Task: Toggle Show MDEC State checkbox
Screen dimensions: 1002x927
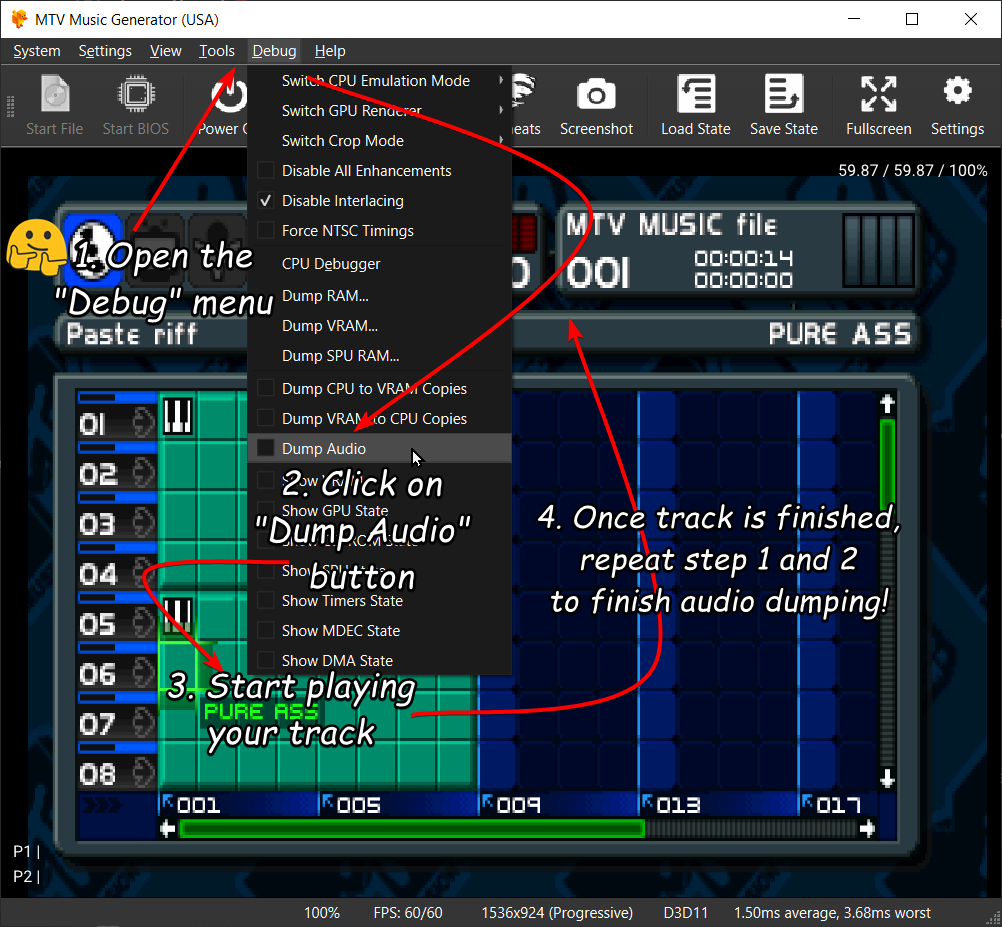Action: 265,631
